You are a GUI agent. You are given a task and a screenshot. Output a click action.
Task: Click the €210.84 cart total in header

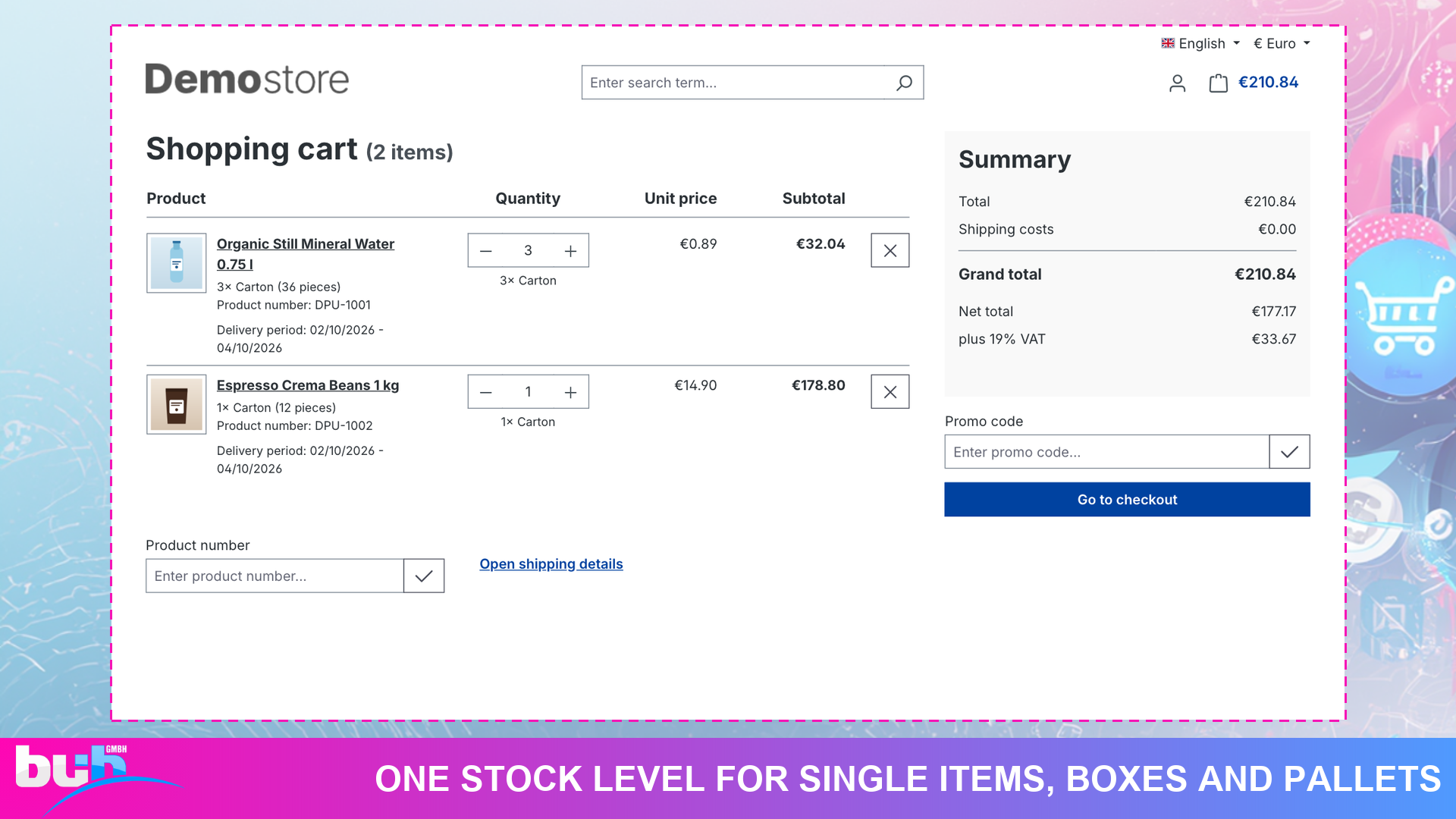(1268, 82)
